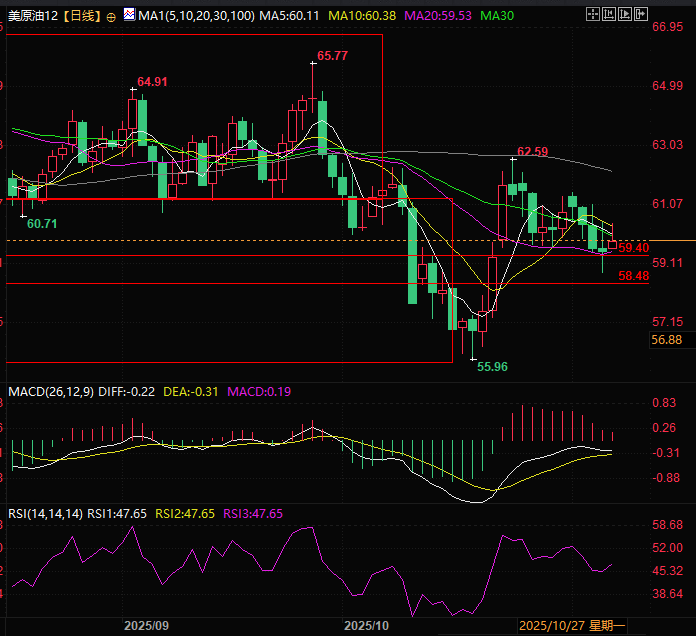696x636 pixels.
Task: Open the 【日线】 period selector
Action: (81, 17)
